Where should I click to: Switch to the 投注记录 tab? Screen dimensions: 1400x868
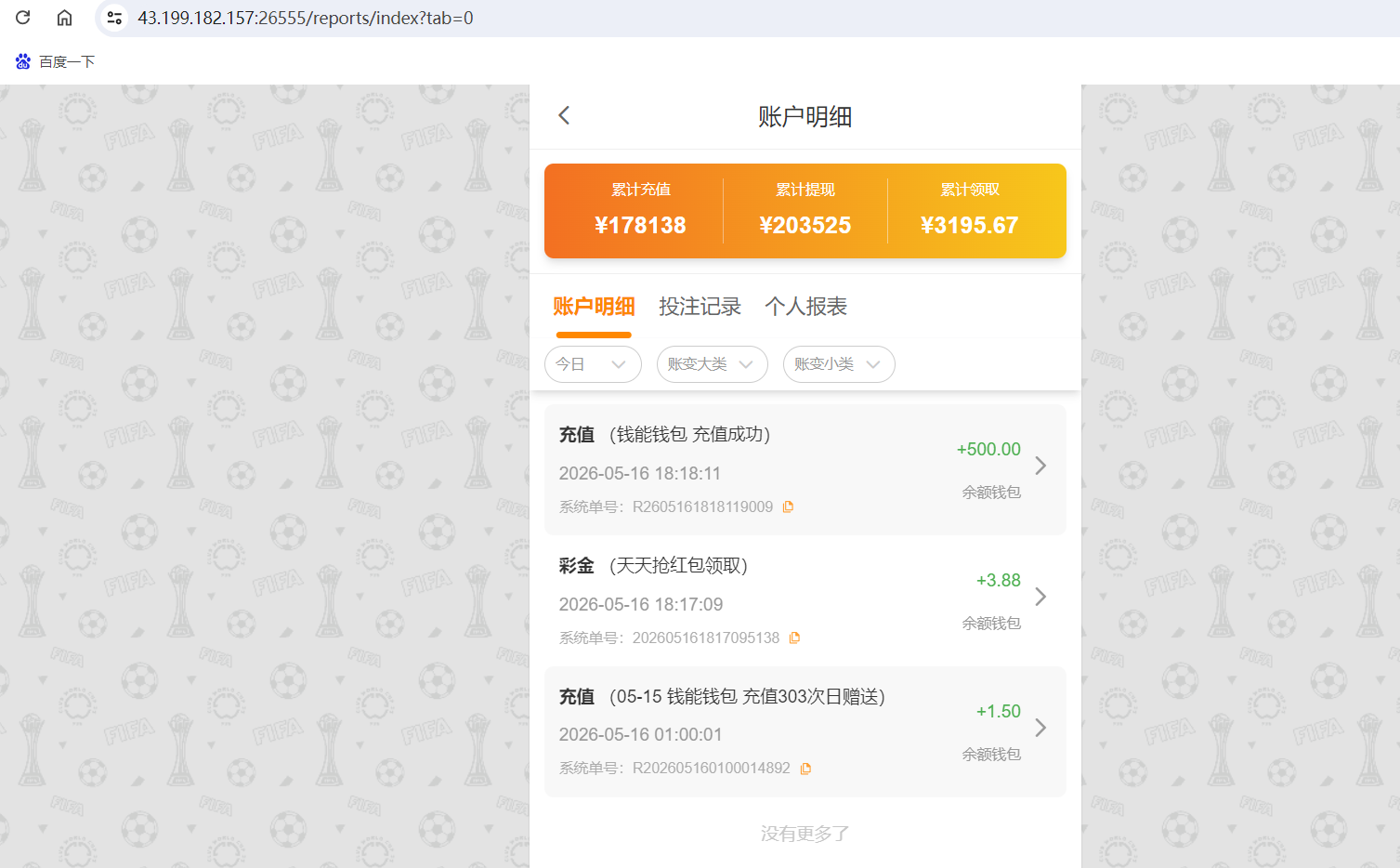pos(700,307)
